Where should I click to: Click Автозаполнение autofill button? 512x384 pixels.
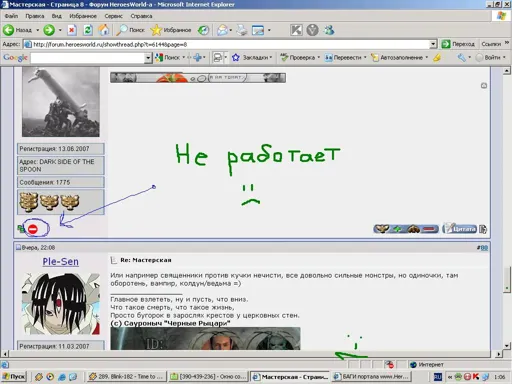397,57
